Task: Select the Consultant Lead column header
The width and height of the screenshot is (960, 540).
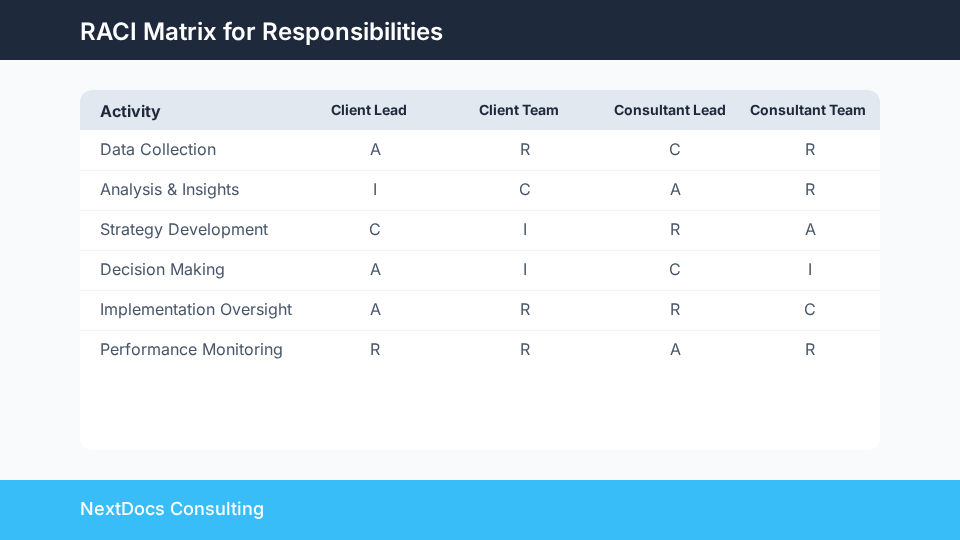Action: coord(670,110)
